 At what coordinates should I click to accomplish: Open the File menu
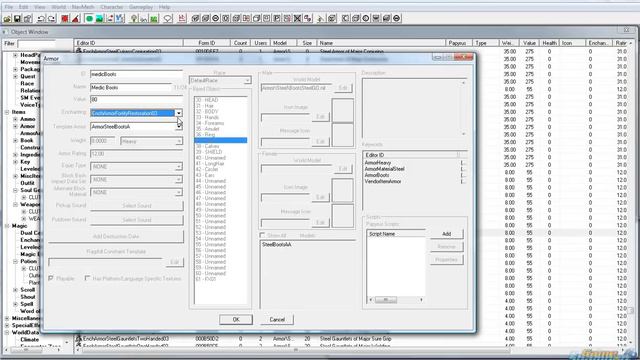[x=9, y=7]
